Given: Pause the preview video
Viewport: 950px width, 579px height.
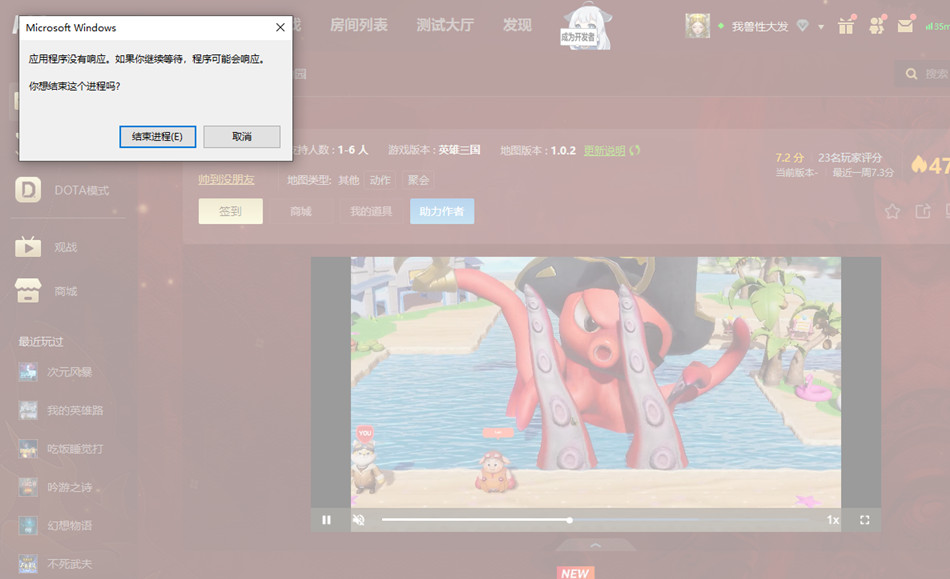Looking at the screenshot, I should [327, 520].
